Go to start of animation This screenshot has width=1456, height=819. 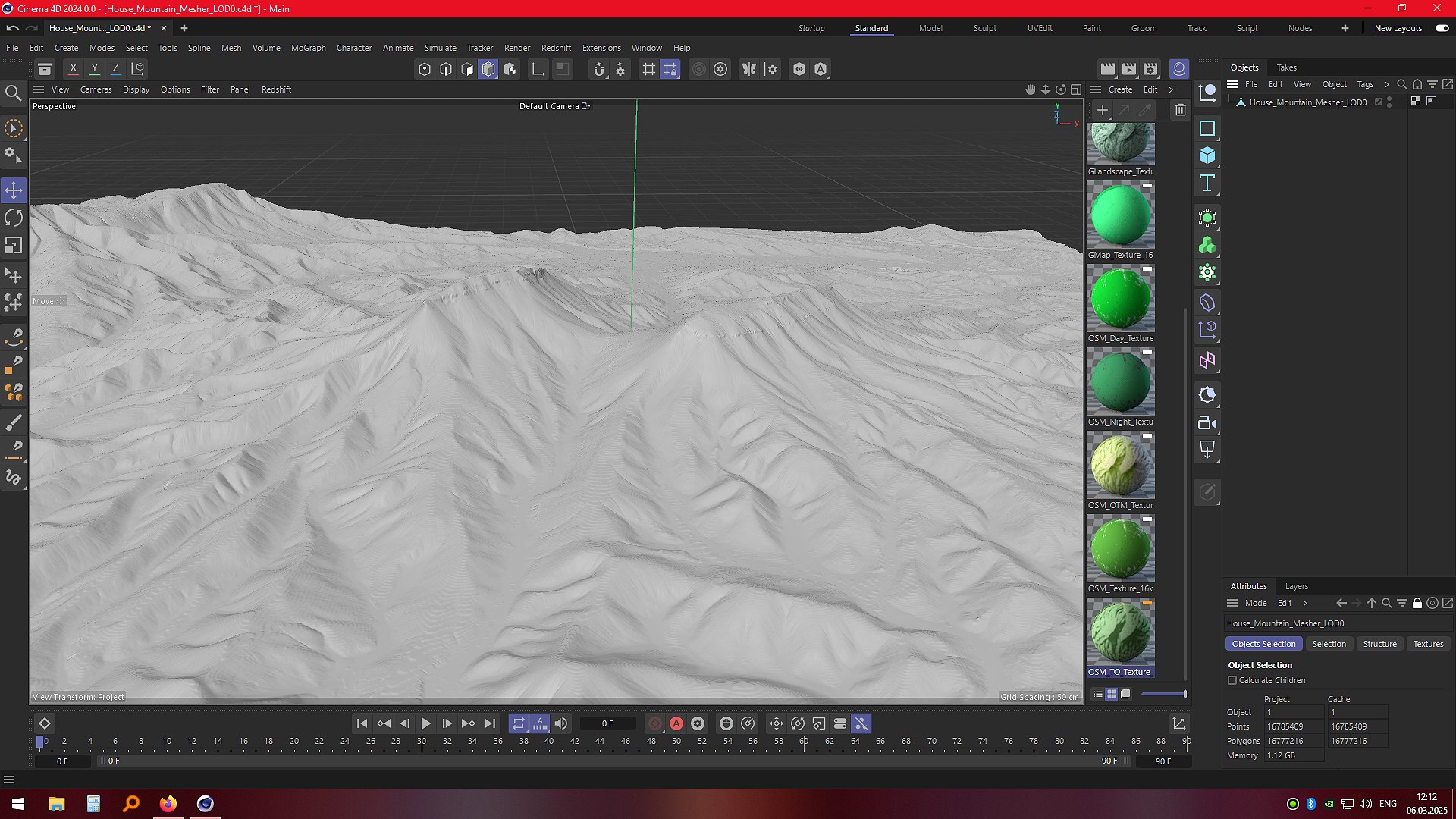[x=362, y=723]
